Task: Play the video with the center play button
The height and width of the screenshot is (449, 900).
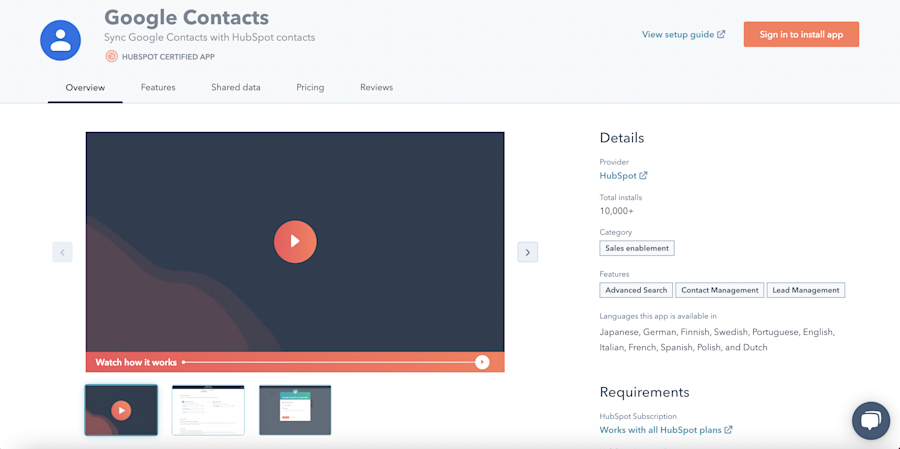Action: tap(295, 241)
